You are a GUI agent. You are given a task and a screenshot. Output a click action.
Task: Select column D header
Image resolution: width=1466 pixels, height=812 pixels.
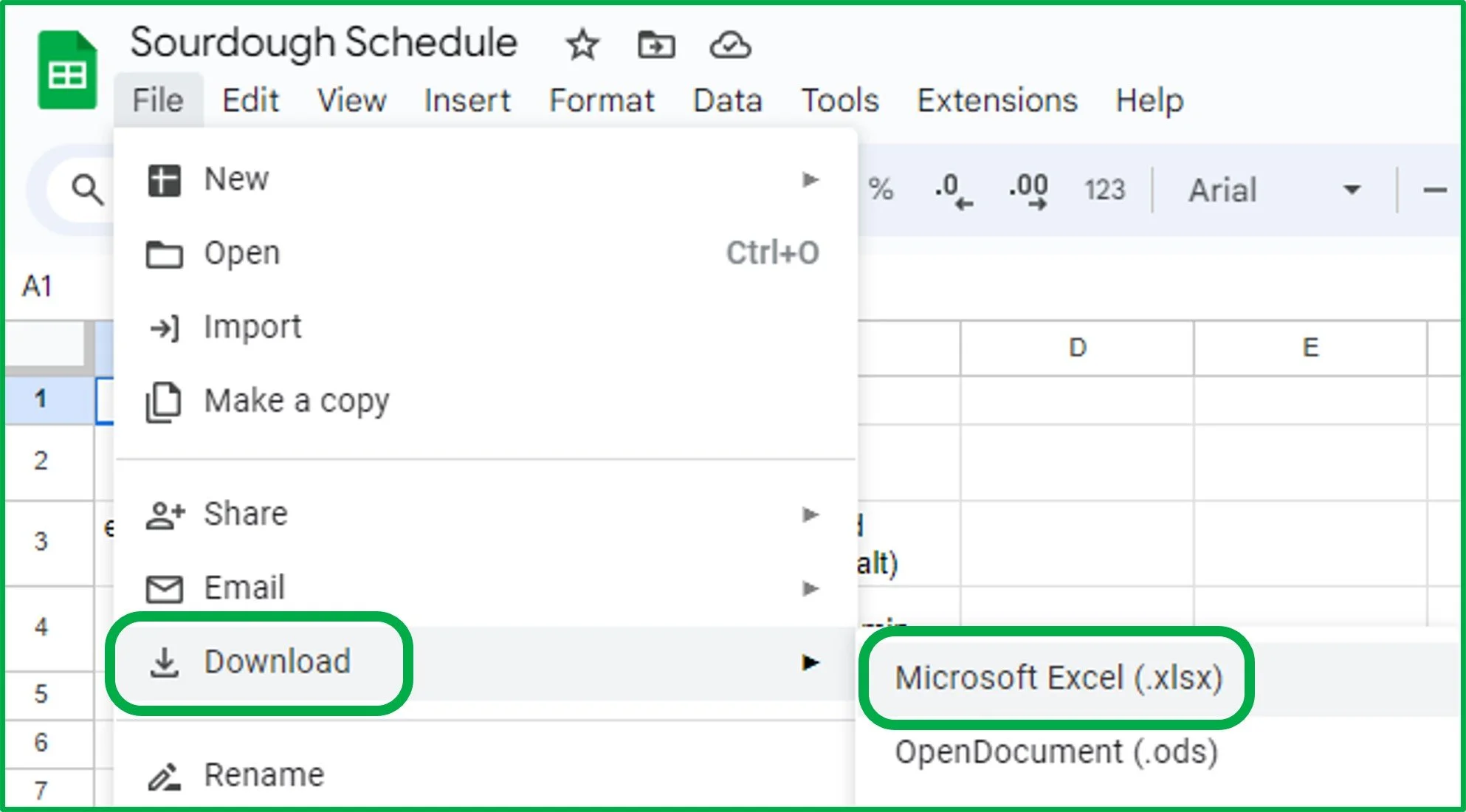click(1077, 348)
